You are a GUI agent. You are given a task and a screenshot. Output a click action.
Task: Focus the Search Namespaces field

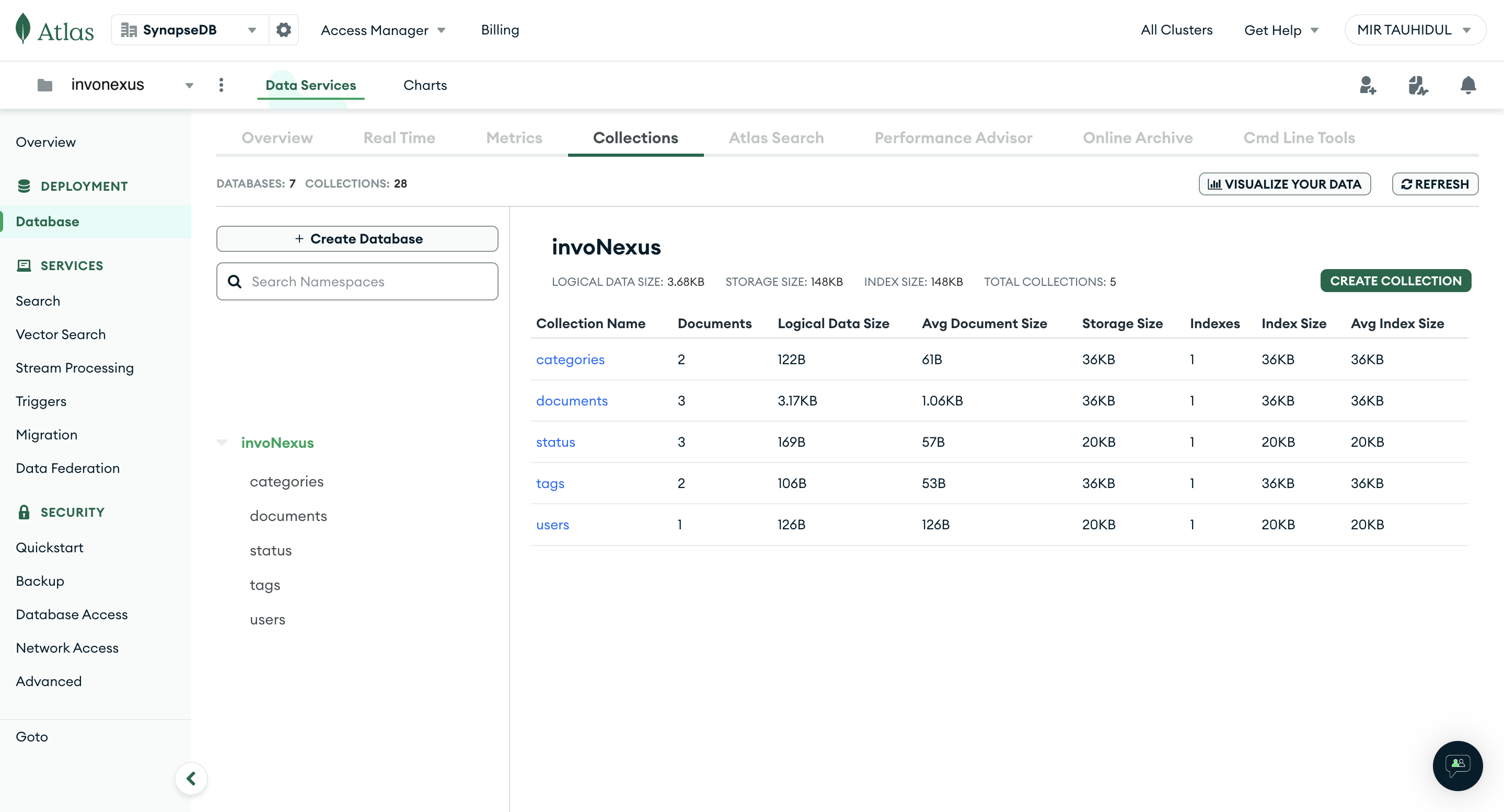pyautogui.click(x=357, y=281)
